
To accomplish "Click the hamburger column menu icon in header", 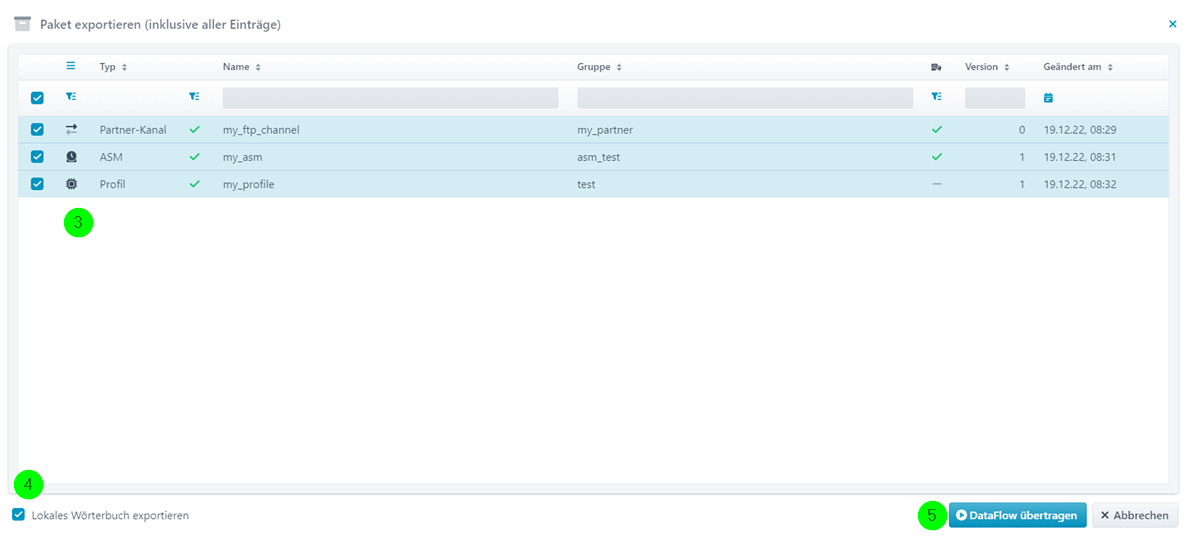I will click(71, 67).
